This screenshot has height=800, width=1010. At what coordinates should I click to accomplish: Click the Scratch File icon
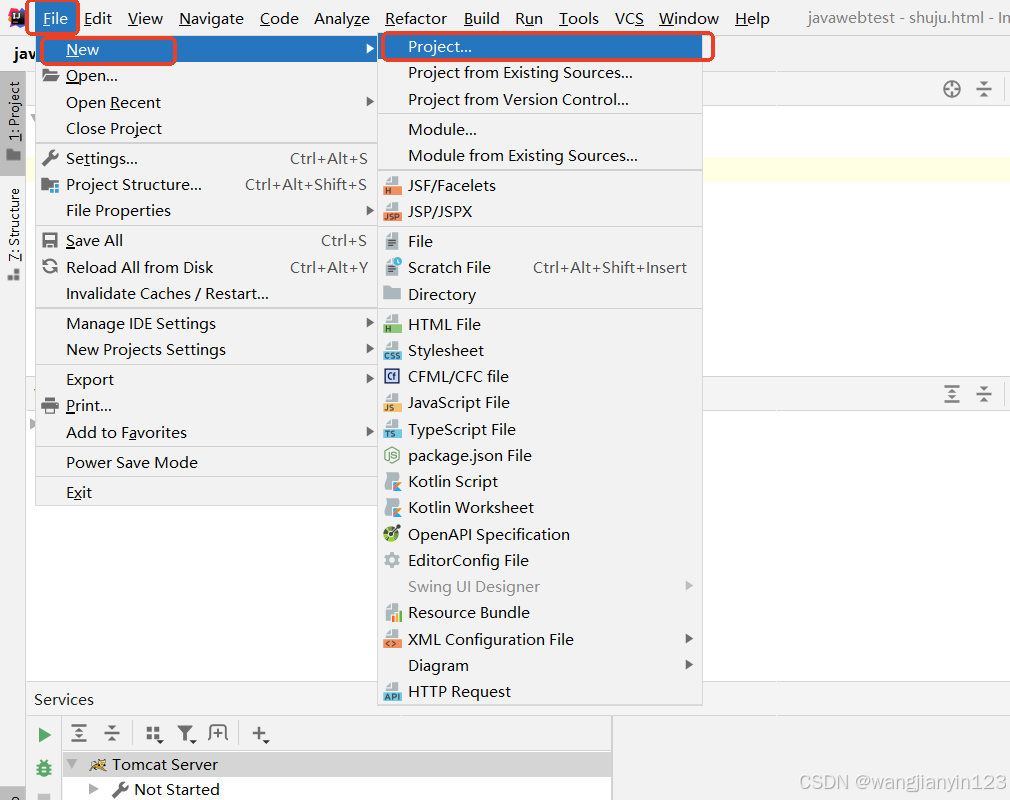(x=392, y=267)
